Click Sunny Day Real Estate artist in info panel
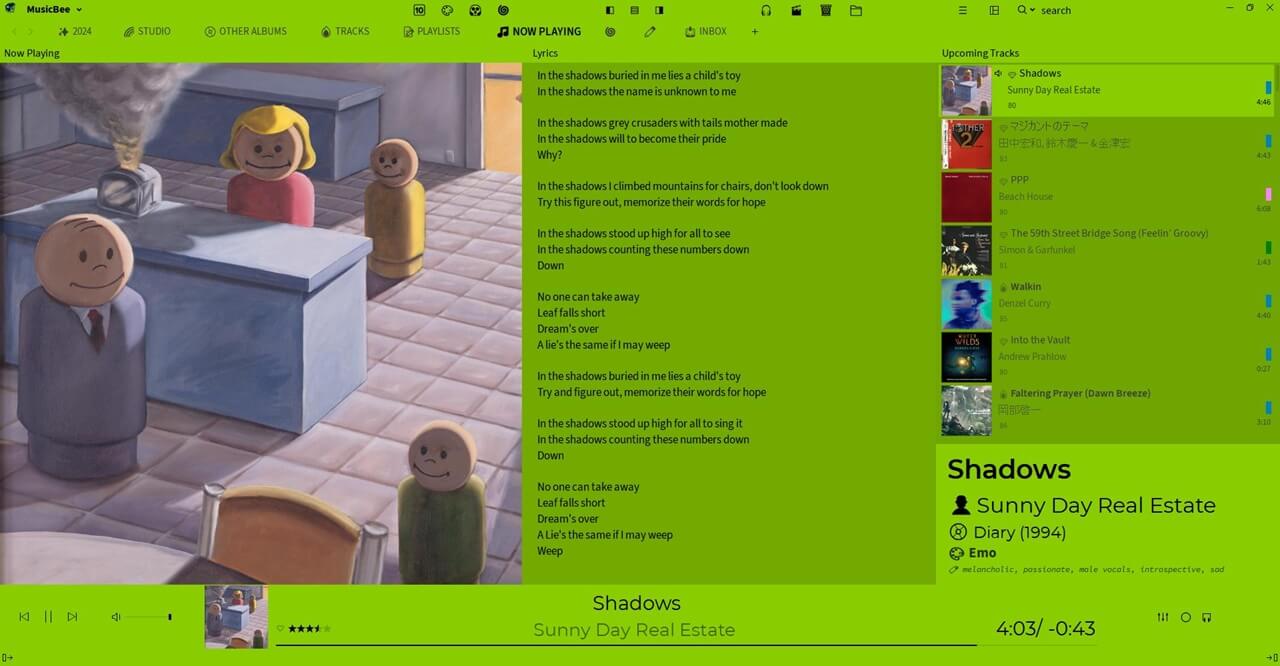 (x=1096, y=506)
